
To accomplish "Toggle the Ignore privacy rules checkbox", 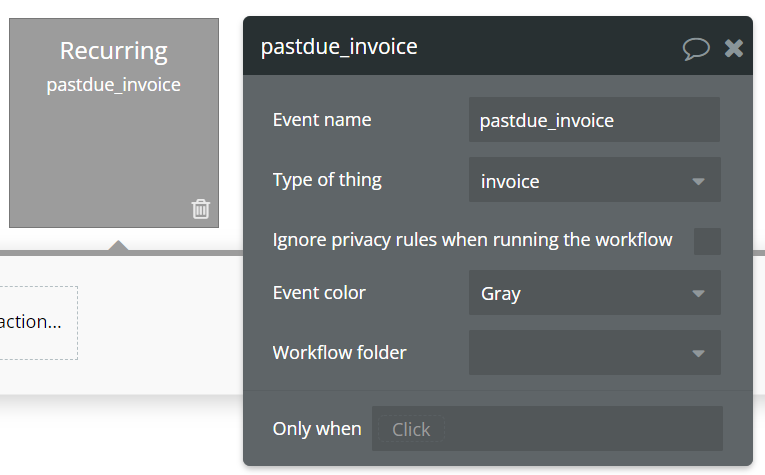I will coord(707,241).
